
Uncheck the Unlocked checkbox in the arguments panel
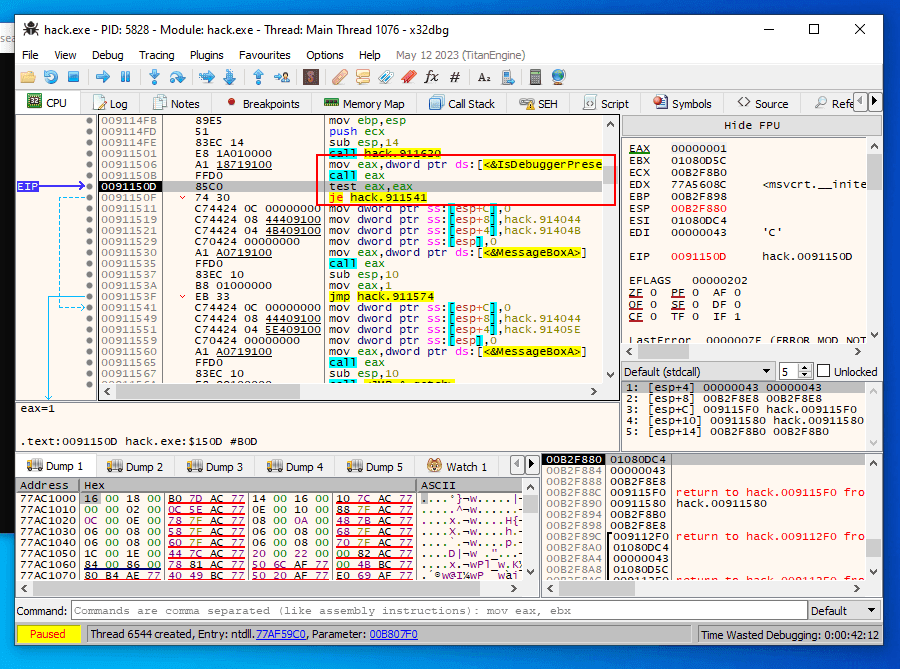(825, 371)
